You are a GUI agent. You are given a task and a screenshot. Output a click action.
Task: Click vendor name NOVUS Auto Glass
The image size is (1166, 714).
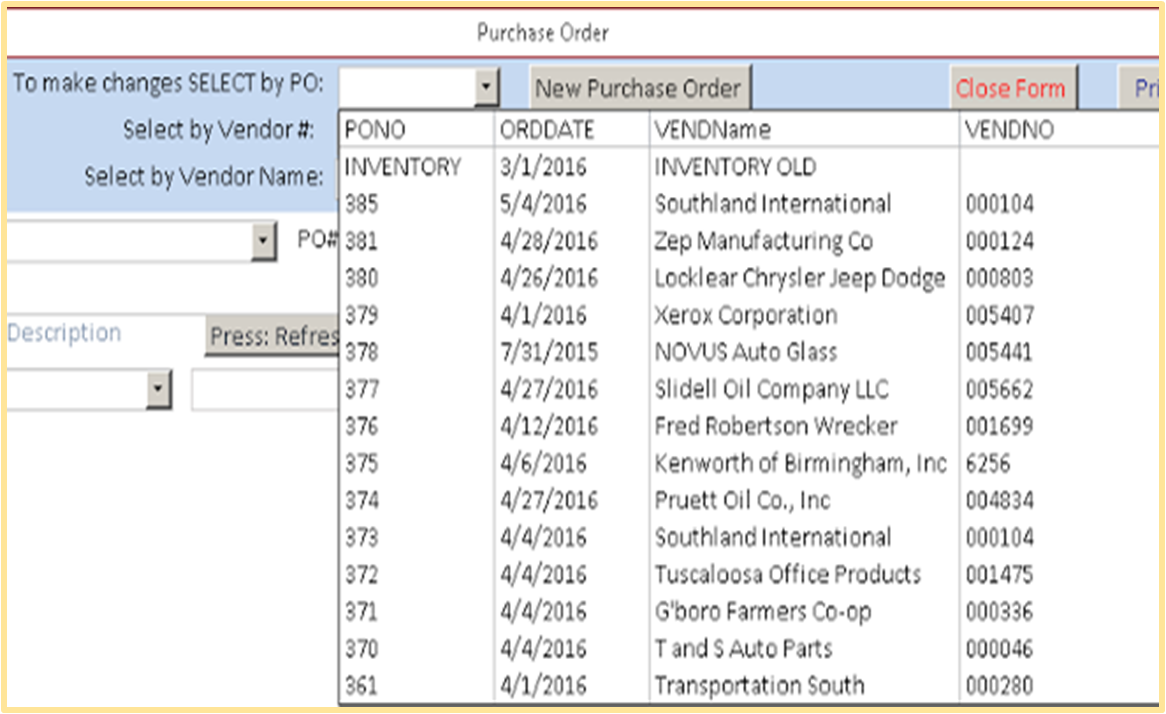point(746,352)
